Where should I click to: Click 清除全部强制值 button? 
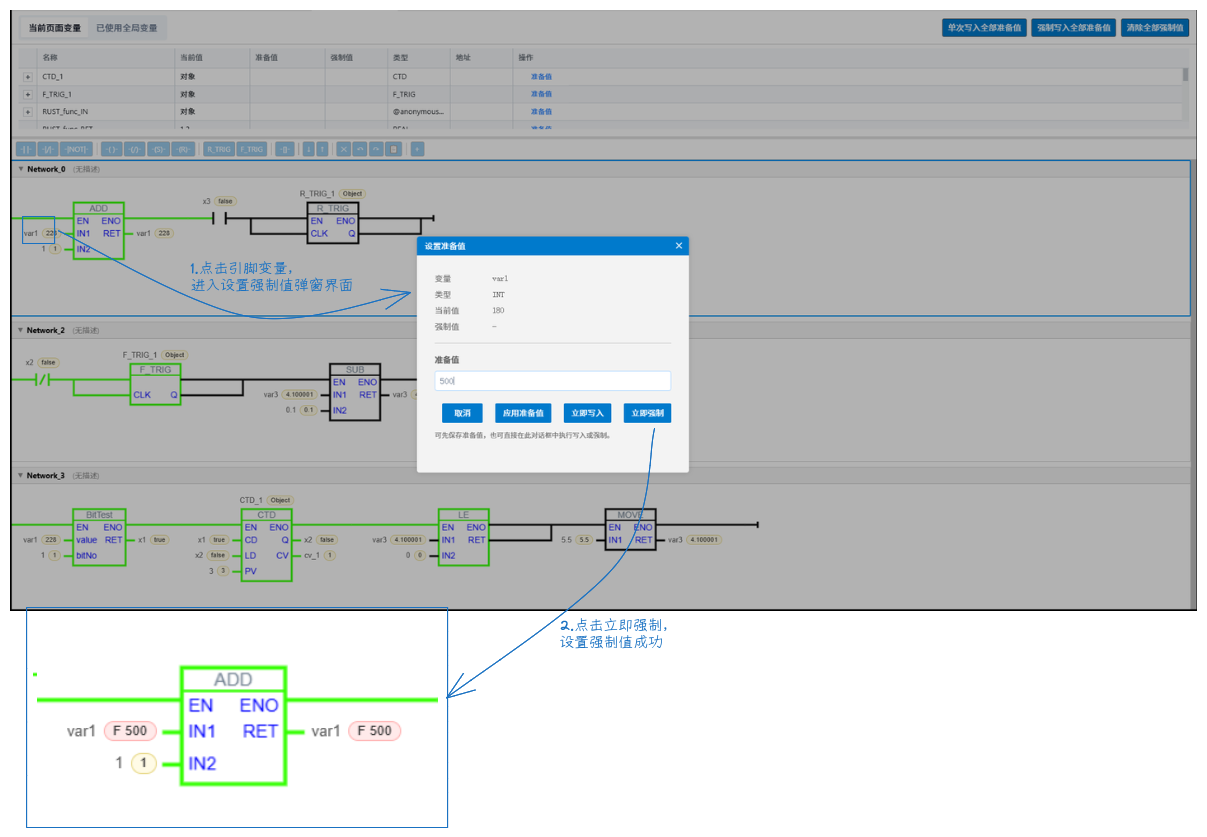click(1155, 28)
